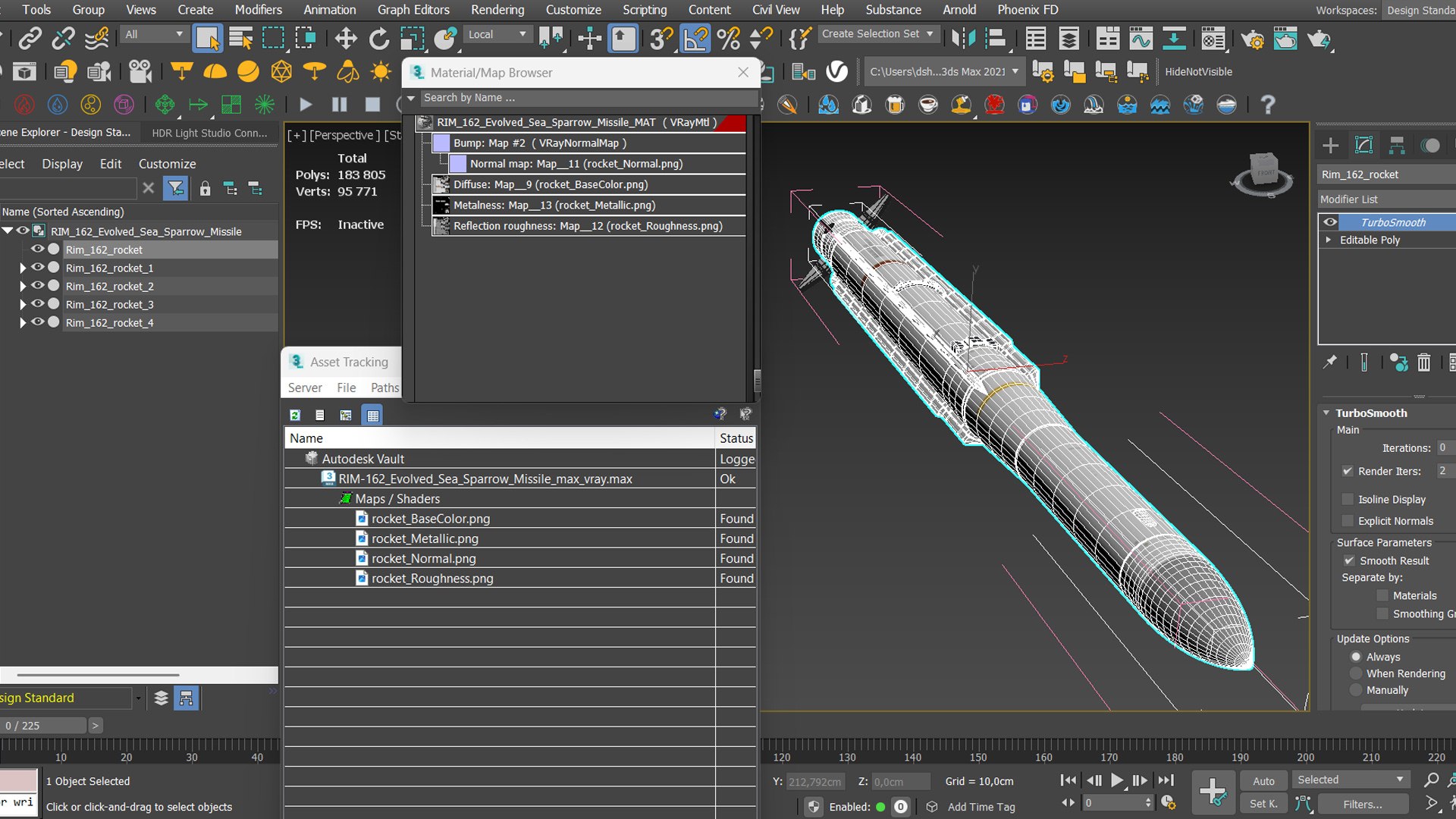
Task: Select the Move tool in main toolbar
Action: pos(346,38)
